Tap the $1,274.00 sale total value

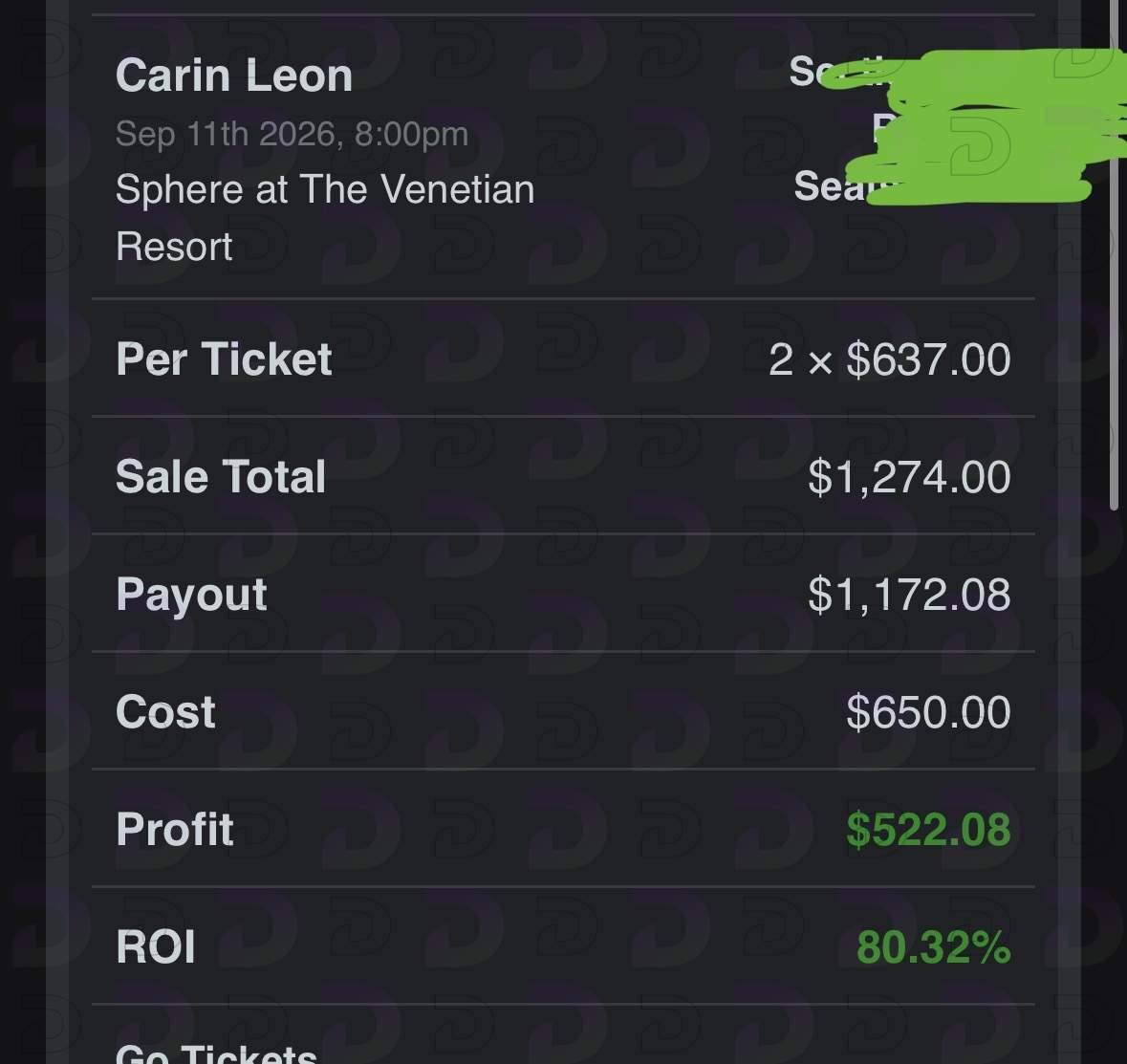909,477
